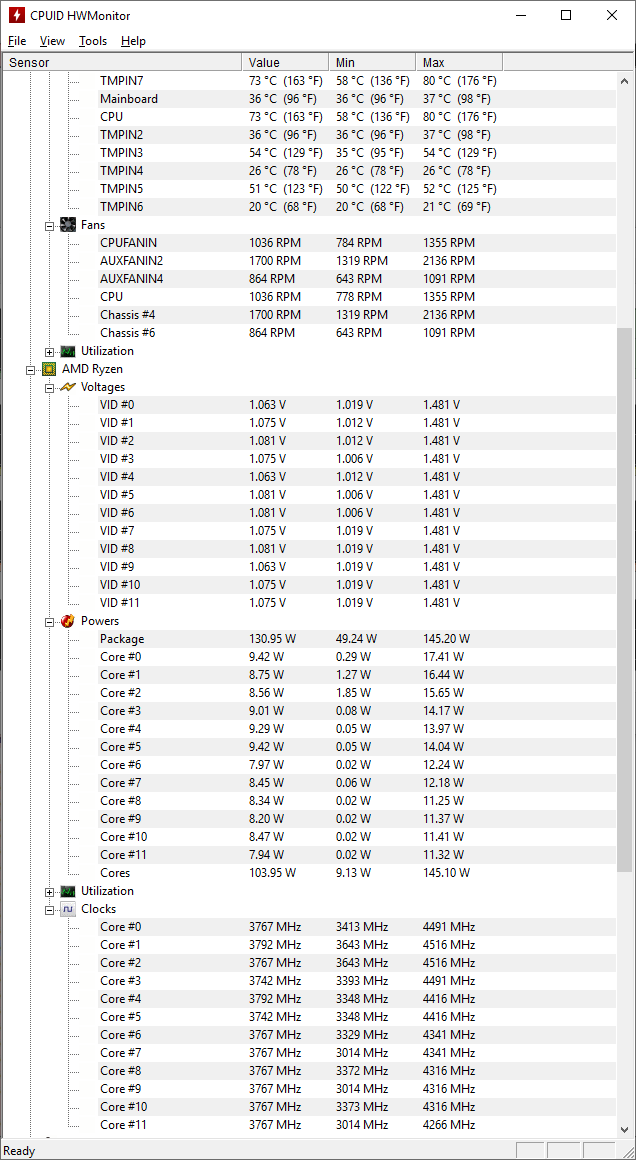636x1160 pixels.
Task: Click the AMD Ryzen label
Action: [x=92, y=368]
